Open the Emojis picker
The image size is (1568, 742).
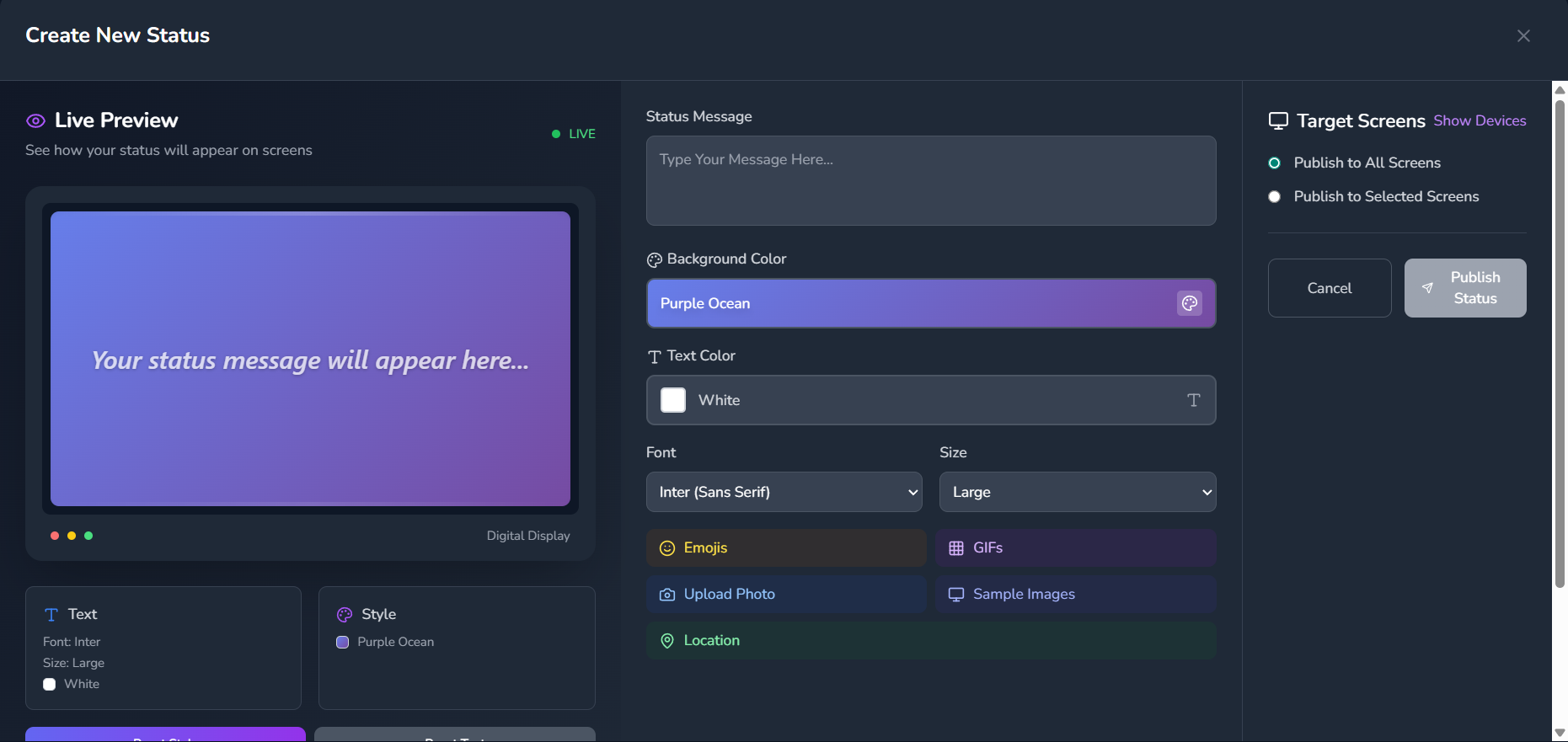coord(785,548)
